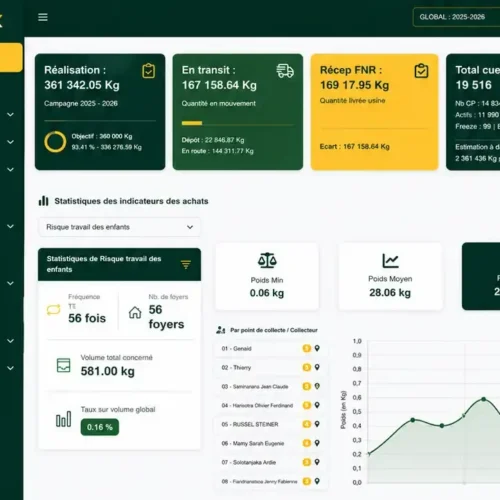Click the coin badge on row 04 Olivier Ferdinand
500x500 pixels.
tap(307, 405)
